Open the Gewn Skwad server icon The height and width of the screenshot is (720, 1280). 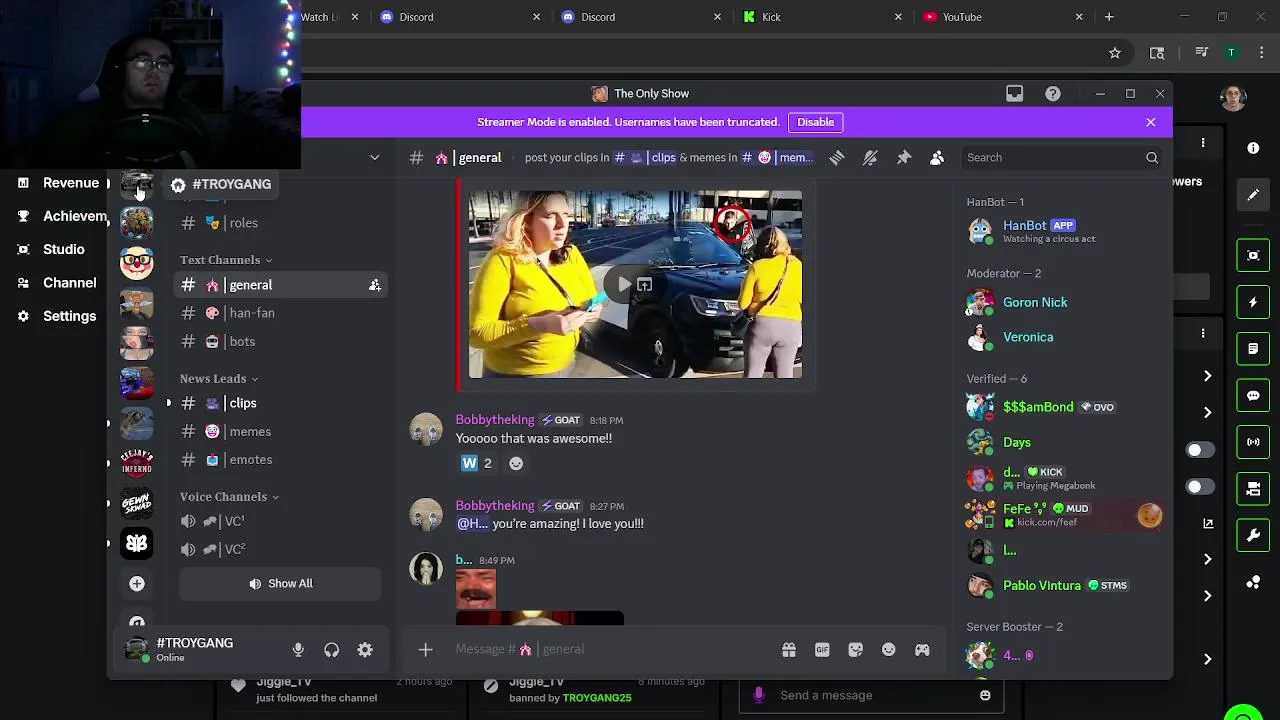coord(137,503)
